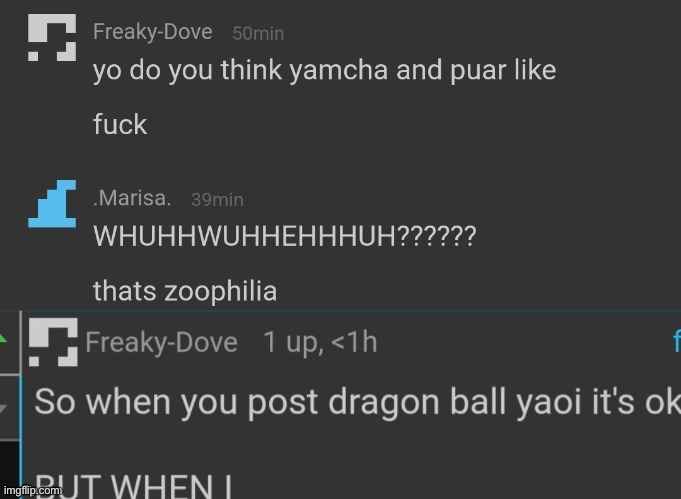The image size is (681, 499).
Task: Upvote Freaky-Dove's reply with green arrow
Action: (3, 340)
